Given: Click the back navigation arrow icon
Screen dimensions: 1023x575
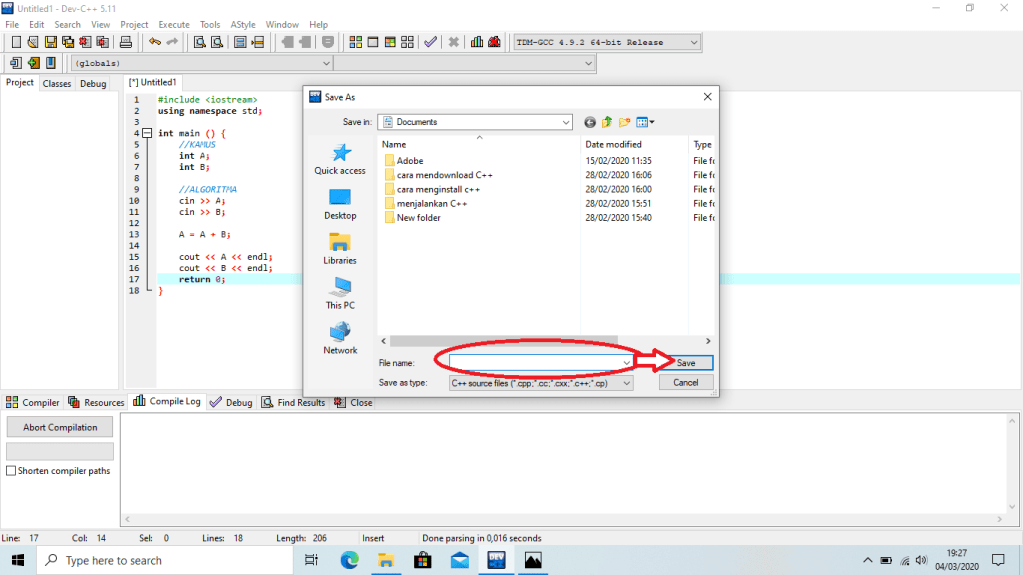Looking at the screenshot, I should (590, 122).
